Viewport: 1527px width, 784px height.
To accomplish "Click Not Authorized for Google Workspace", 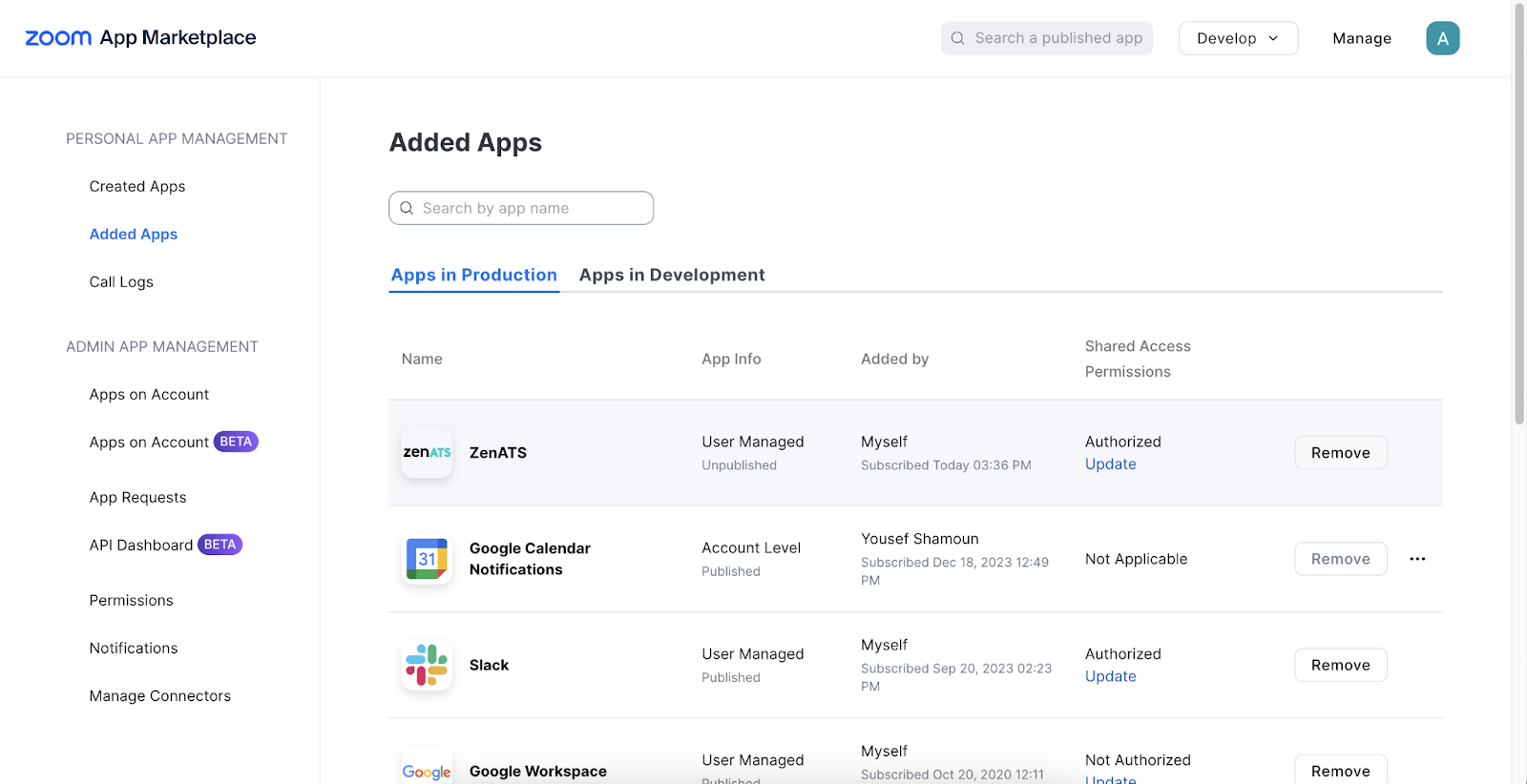I will pos(1138,760).
